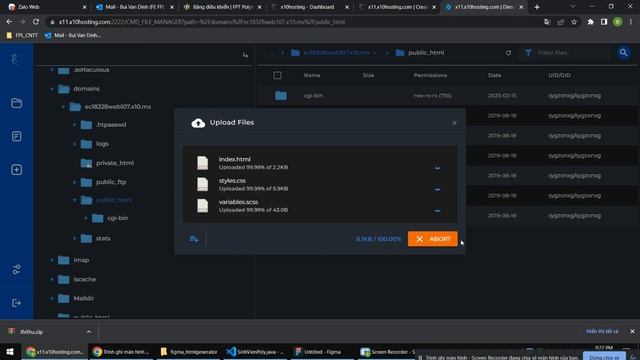640x360 pixels.
Task: Open the Chrome extensions puzzle icon
Action: pos(590,22)
